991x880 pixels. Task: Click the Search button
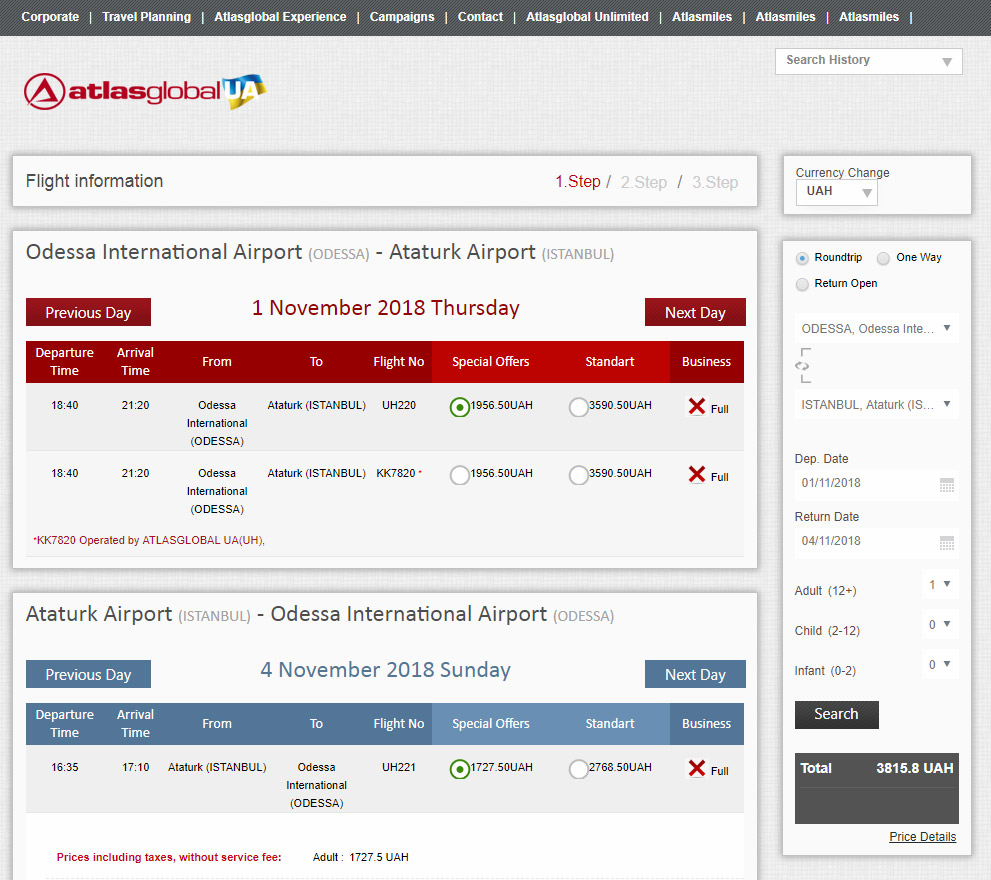pos(837,715)
